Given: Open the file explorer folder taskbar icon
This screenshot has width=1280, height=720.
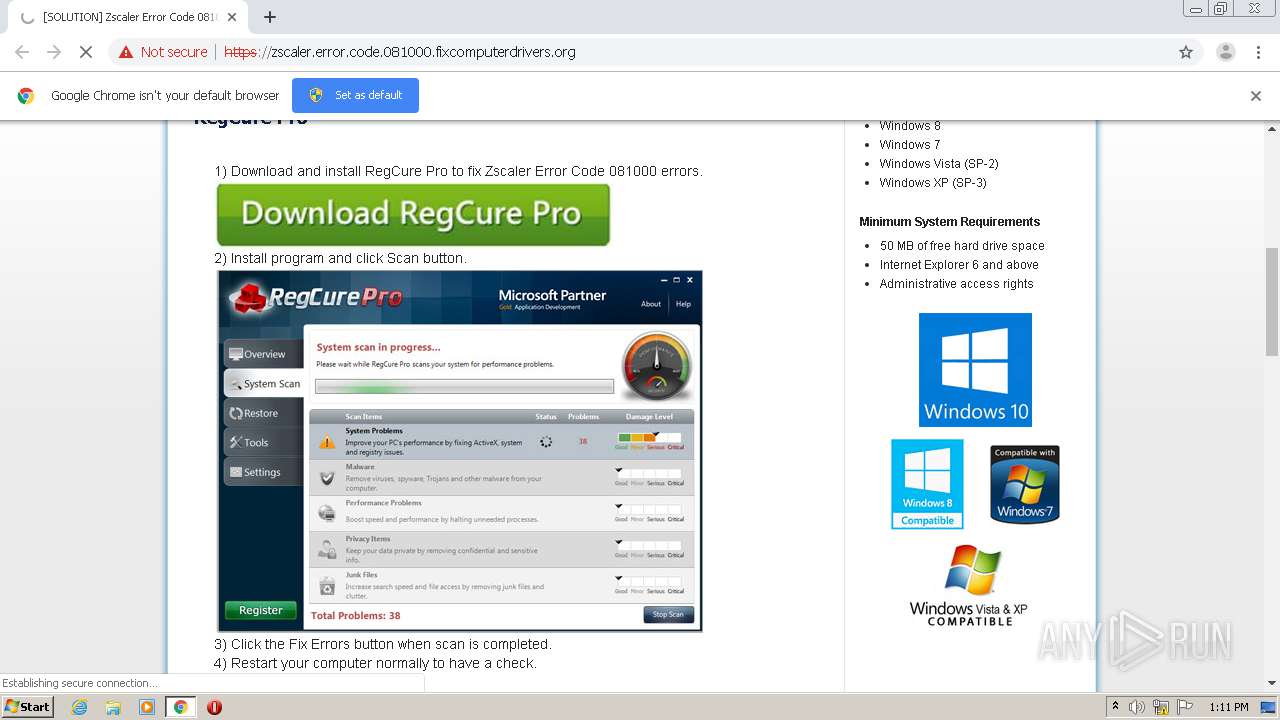Looking at the screenshot, I should 113,707.
